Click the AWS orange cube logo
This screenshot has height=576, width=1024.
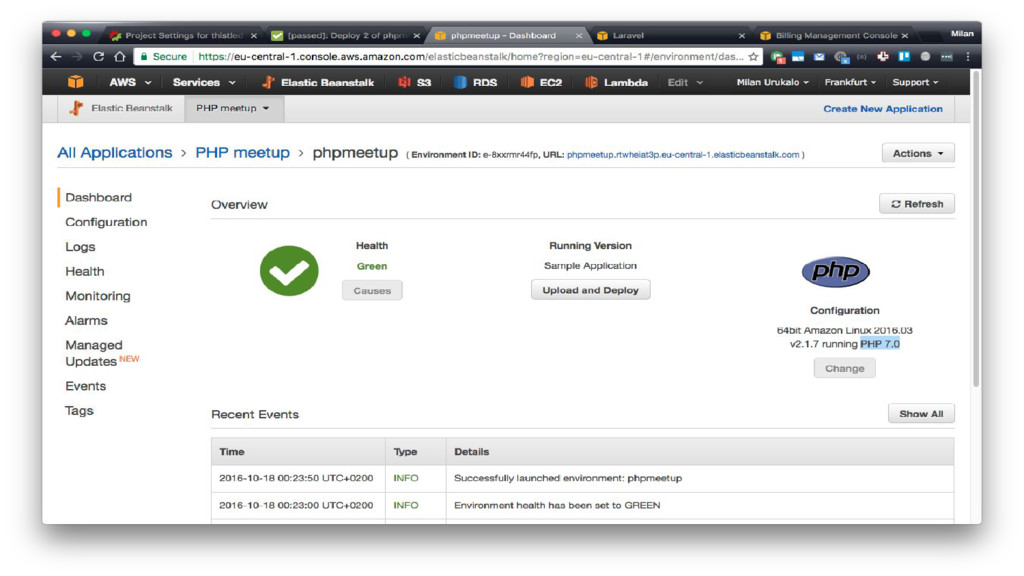76,82
